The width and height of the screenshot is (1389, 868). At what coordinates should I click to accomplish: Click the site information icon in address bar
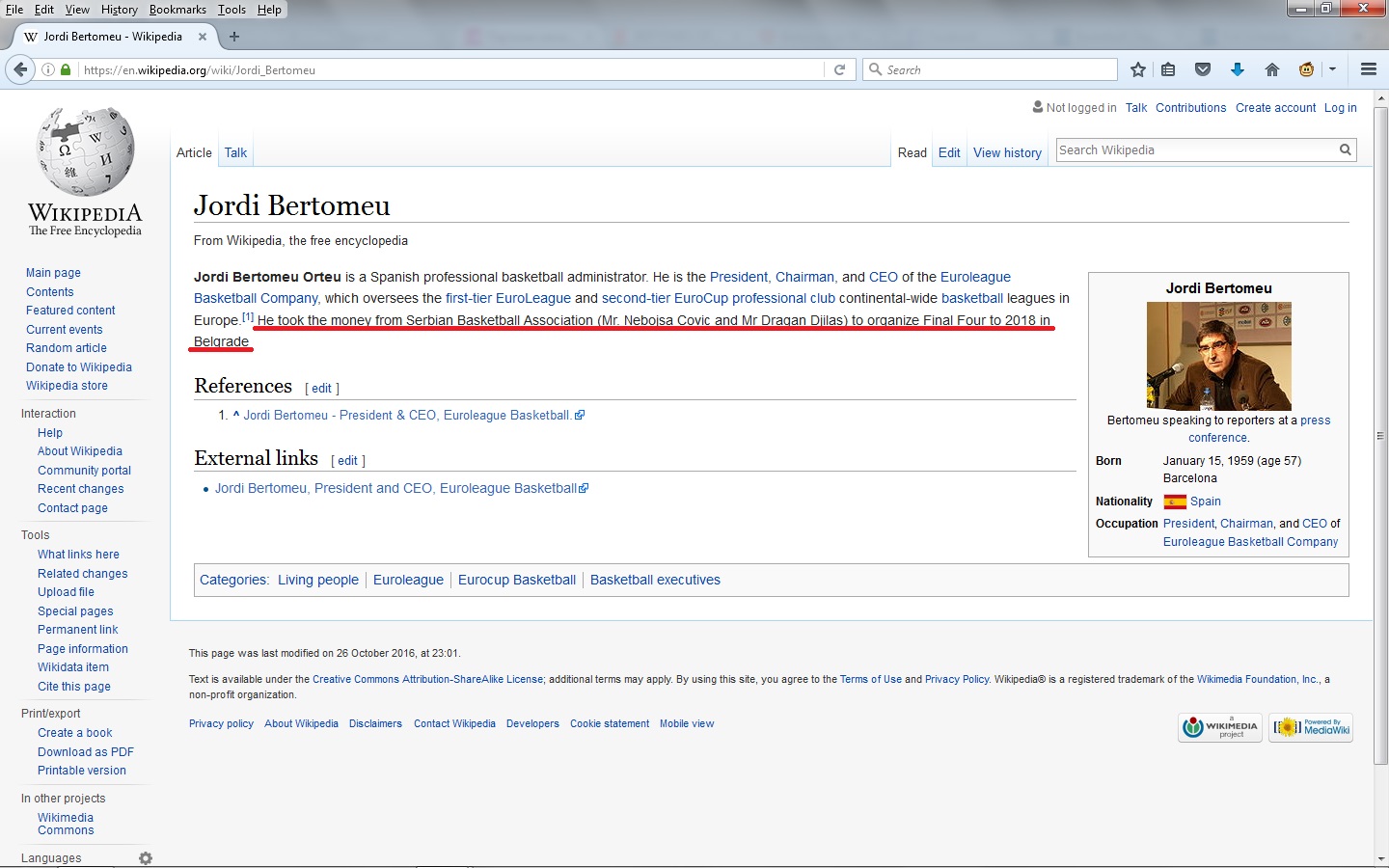[48, 69]
